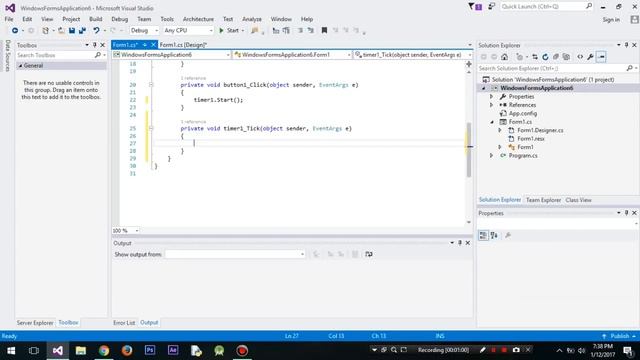
Task: Open the Show output from dropdown
Action: pos(235,254)
